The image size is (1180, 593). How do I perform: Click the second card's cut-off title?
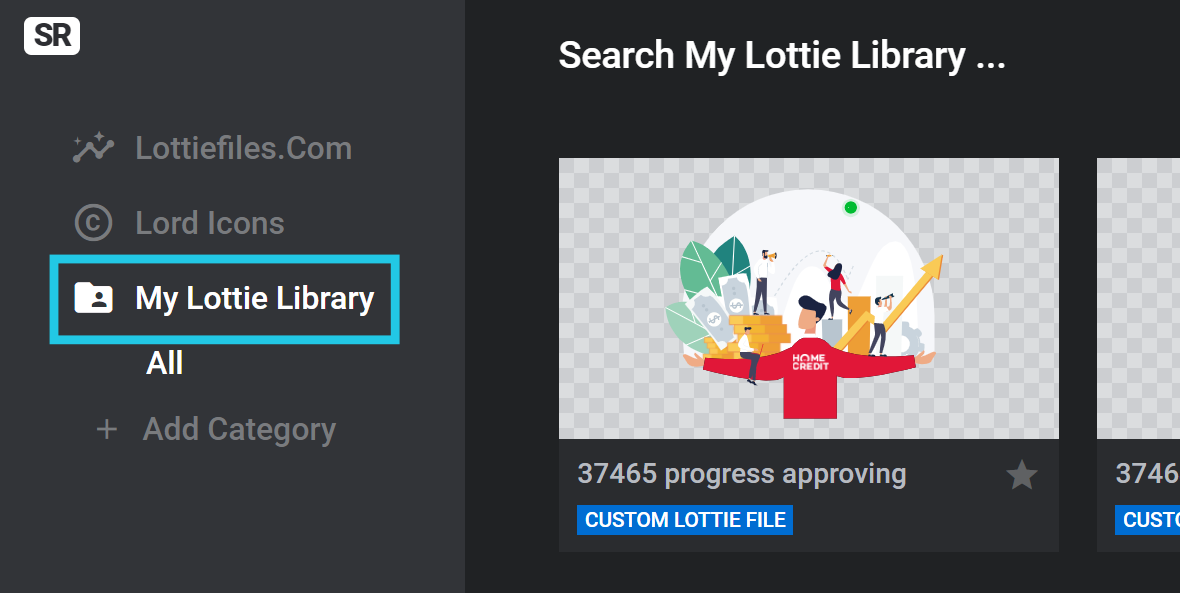click(1148, 474)
